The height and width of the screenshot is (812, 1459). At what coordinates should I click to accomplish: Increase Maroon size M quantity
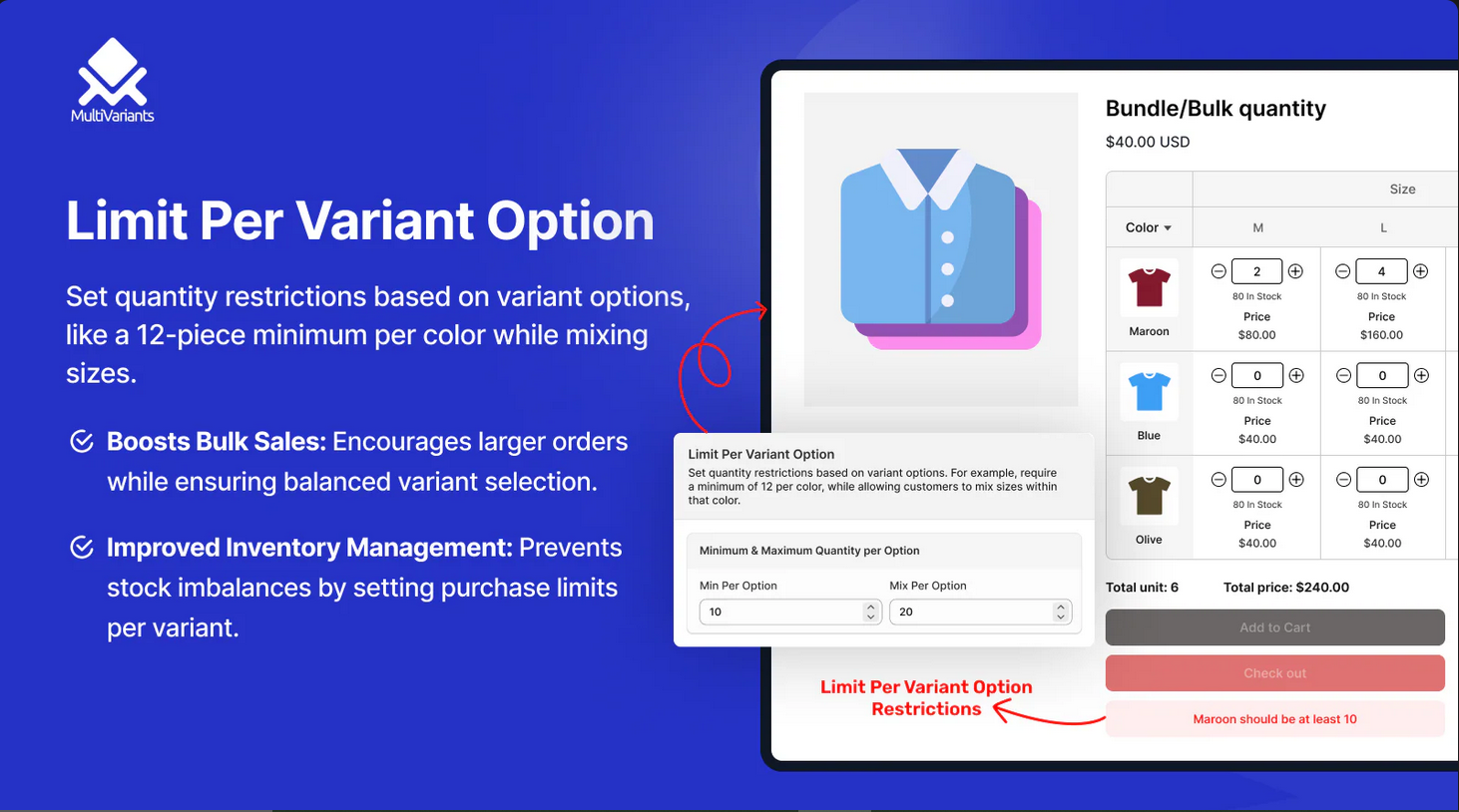1295,271
